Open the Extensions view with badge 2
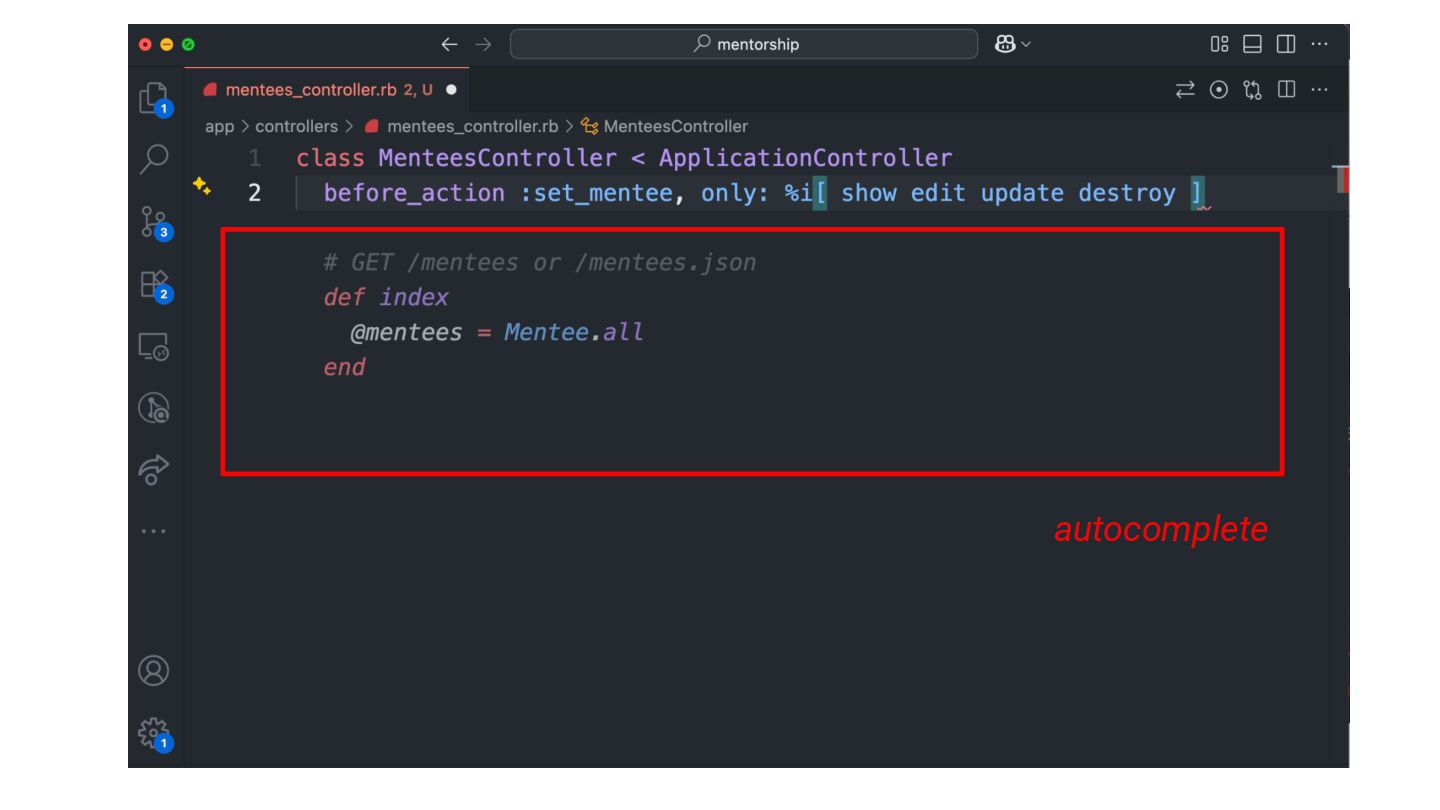1440x810 pixels. pos(153,285)
